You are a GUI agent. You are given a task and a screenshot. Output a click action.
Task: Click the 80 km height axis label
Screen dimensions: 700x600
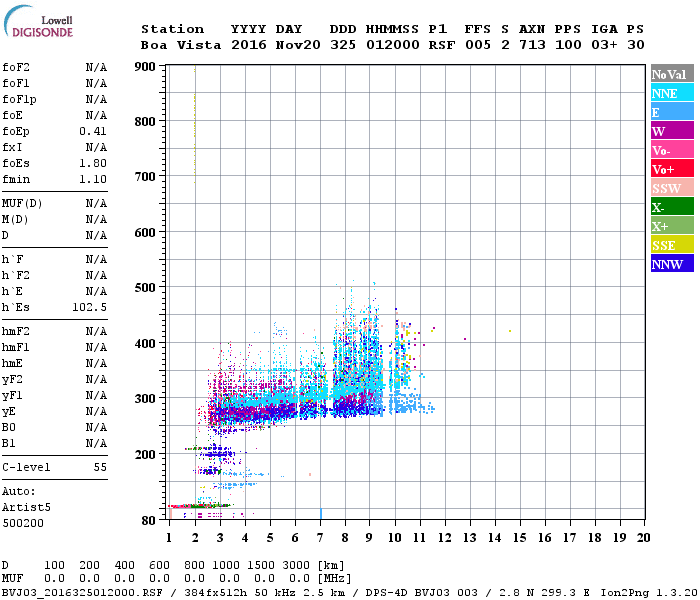pyautogui.click(x=148, y=521)
